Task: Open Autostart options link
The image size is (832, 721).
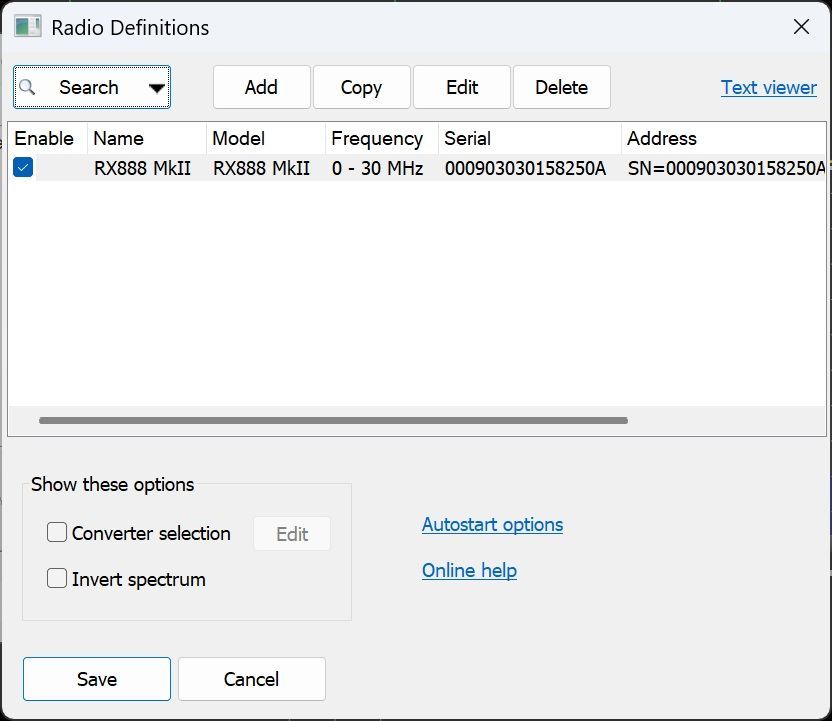Action: click(x=492, y=524)
